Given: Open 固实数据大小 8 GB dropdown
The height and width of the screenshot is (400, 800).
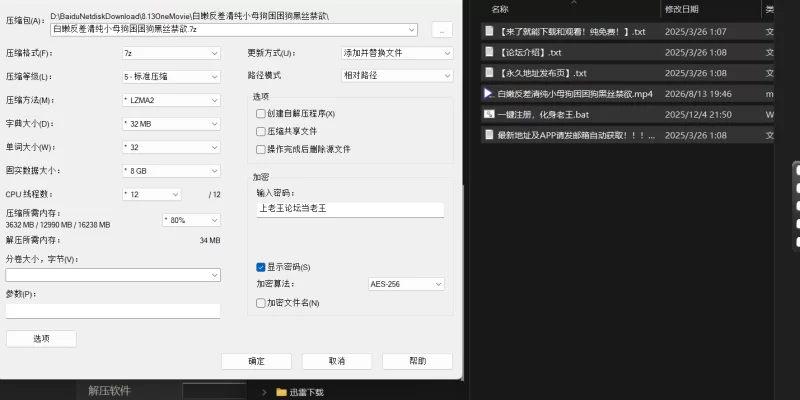Looking at the screenshot, I should point(171,171).
